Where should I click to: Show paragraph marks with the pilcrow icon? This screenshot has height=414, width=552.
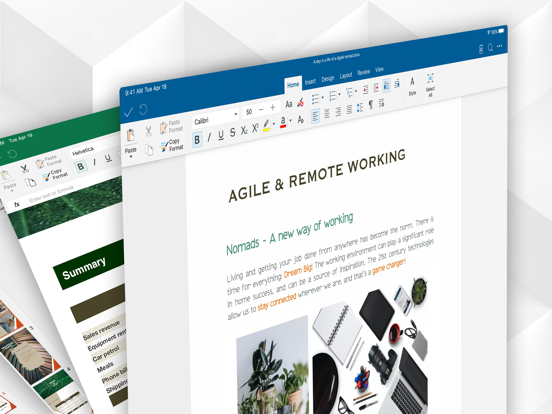(371, 105)
